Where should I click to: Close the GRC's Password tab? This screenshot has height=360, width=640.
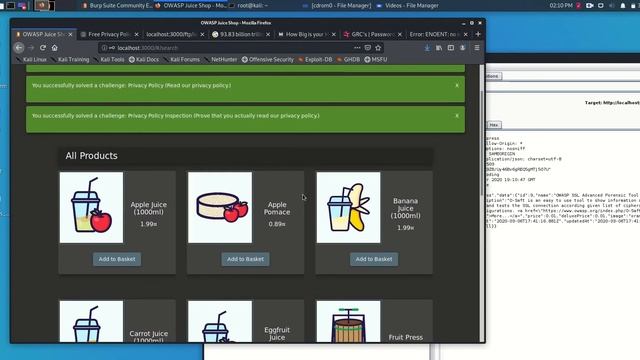[400, 35]
